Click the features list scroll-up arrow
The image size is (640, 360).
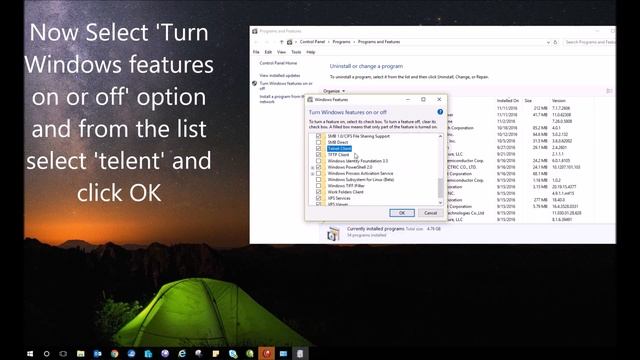[x=440, y=136]
